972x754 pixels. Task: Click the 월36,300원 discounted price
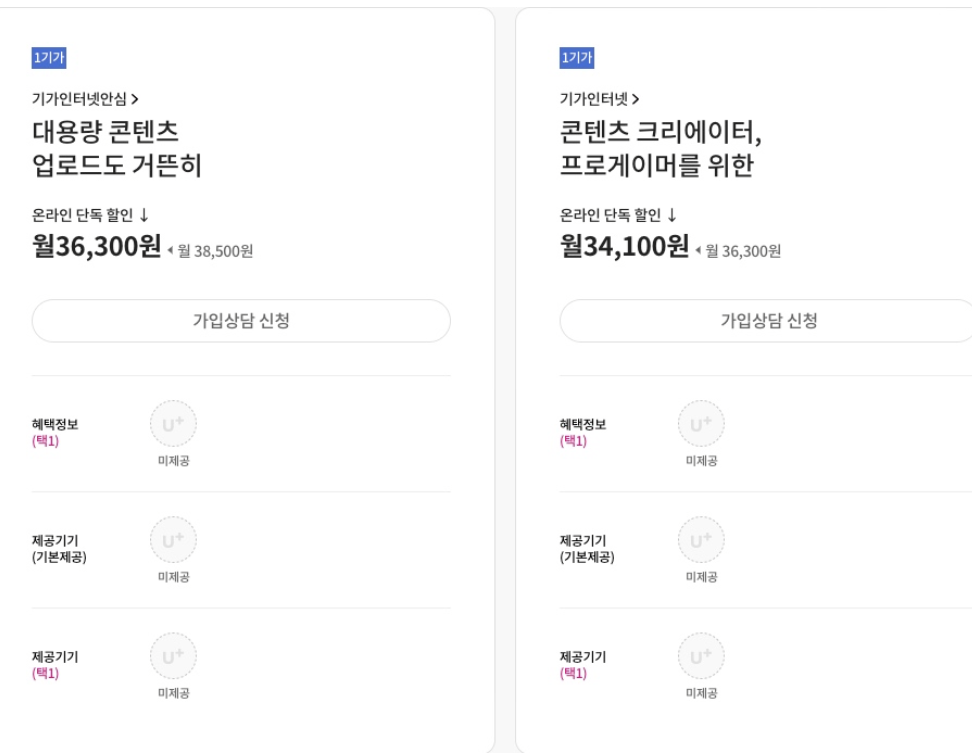point(96,246)
